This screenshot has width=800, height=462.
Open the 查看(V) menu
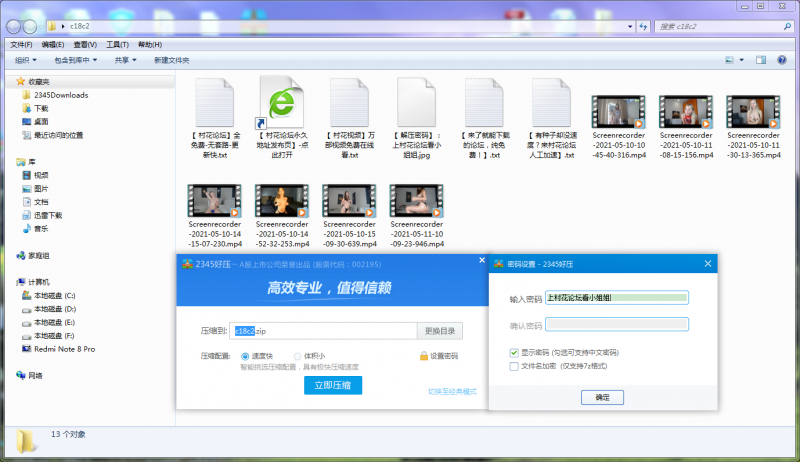(85, 45)
